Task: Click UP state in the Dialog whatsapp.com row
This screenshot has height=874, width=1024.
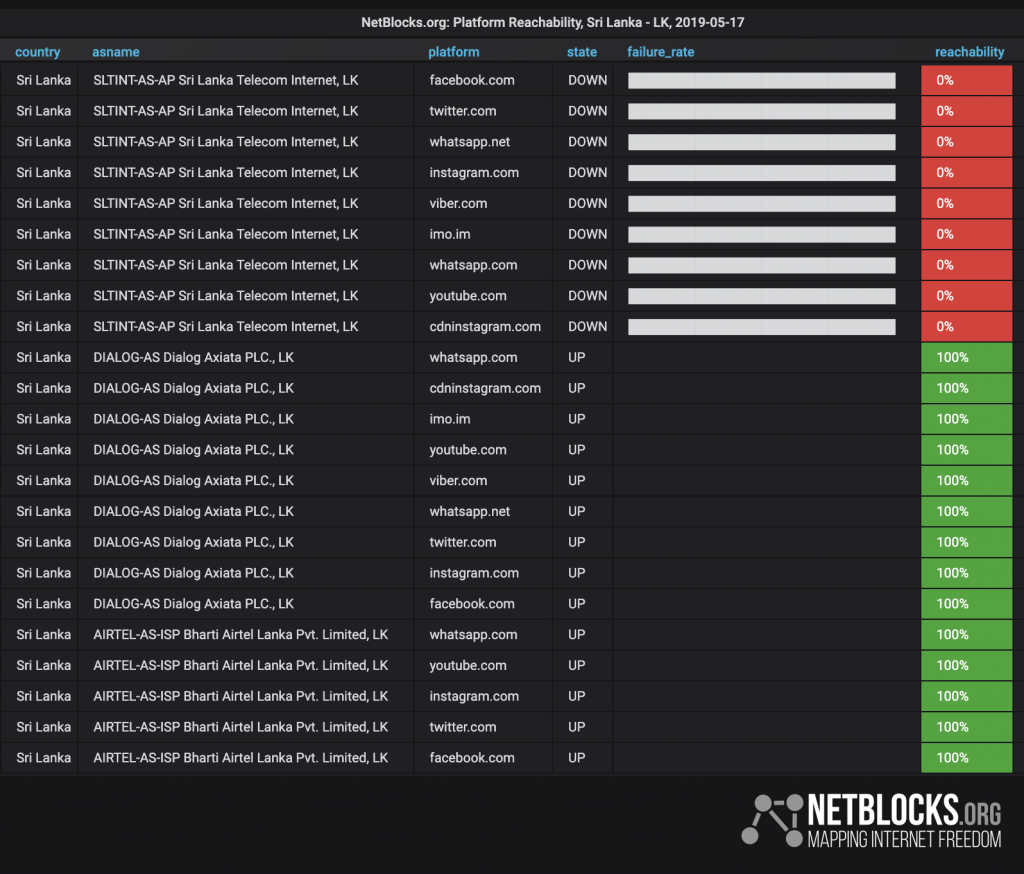Action: pyautogui.click(x=576, y=357)
